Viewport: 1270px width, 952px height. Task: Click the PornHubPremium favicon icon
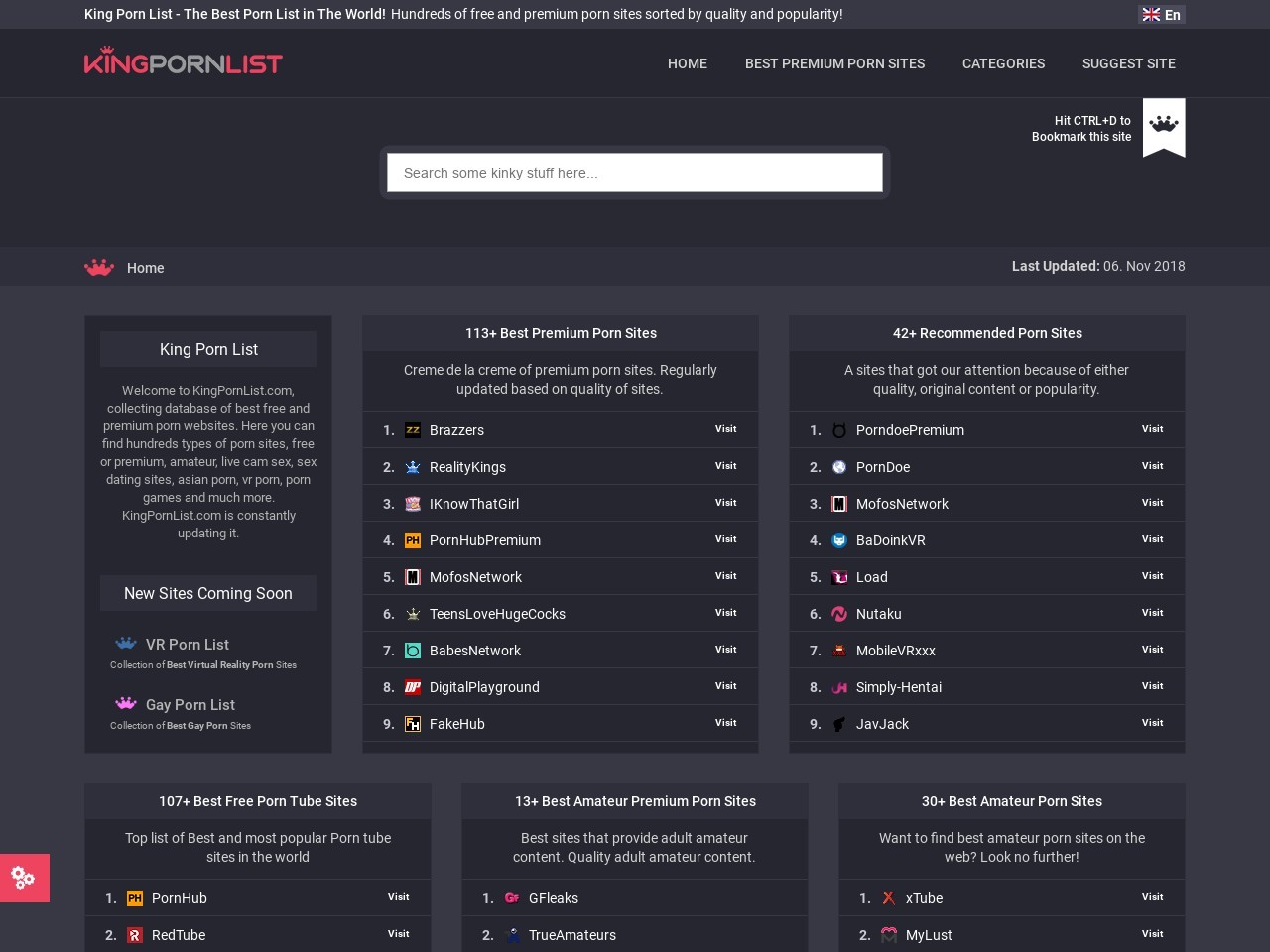(x=413, y=540)
